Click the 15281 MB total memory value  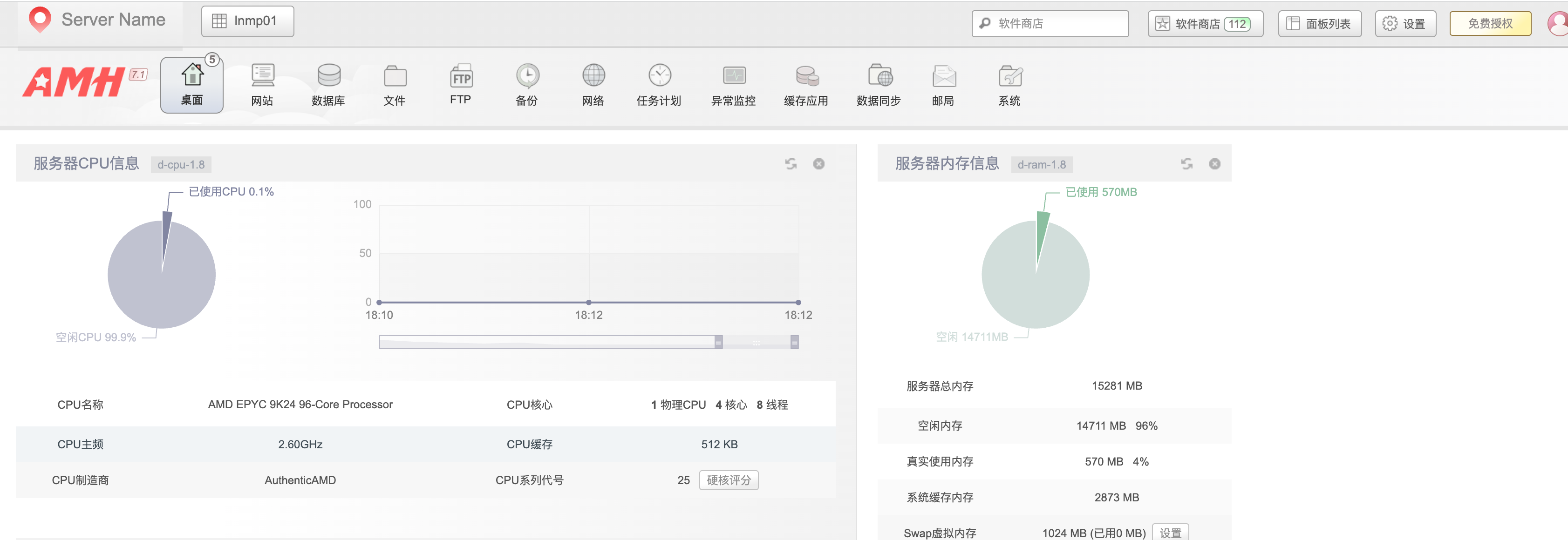(x=1116, y=385)
